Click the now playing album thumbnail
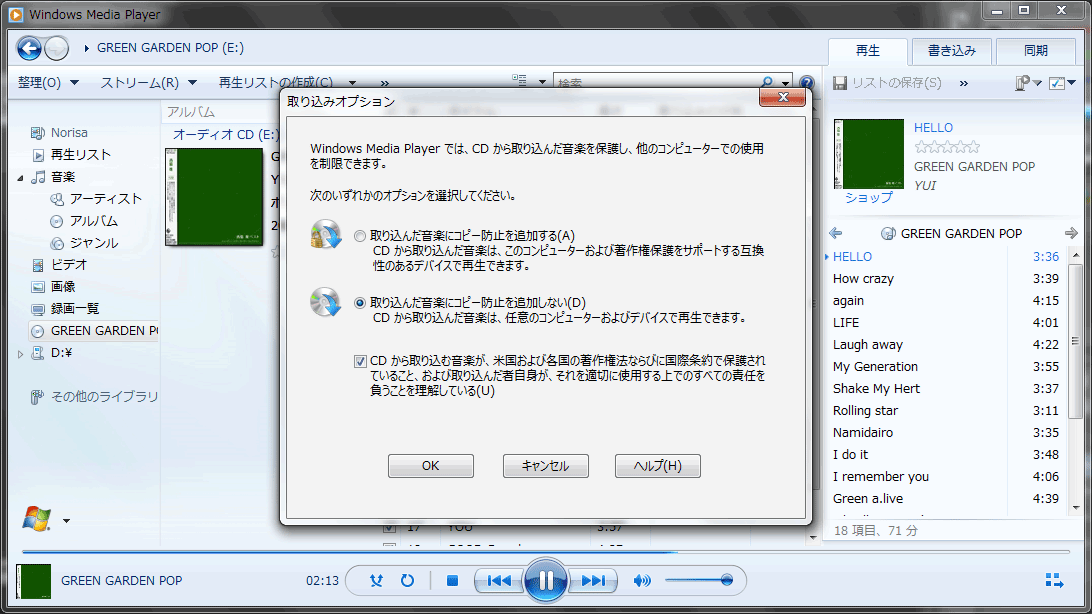This screenshot has height=614, width=1092. click(33, 581)
